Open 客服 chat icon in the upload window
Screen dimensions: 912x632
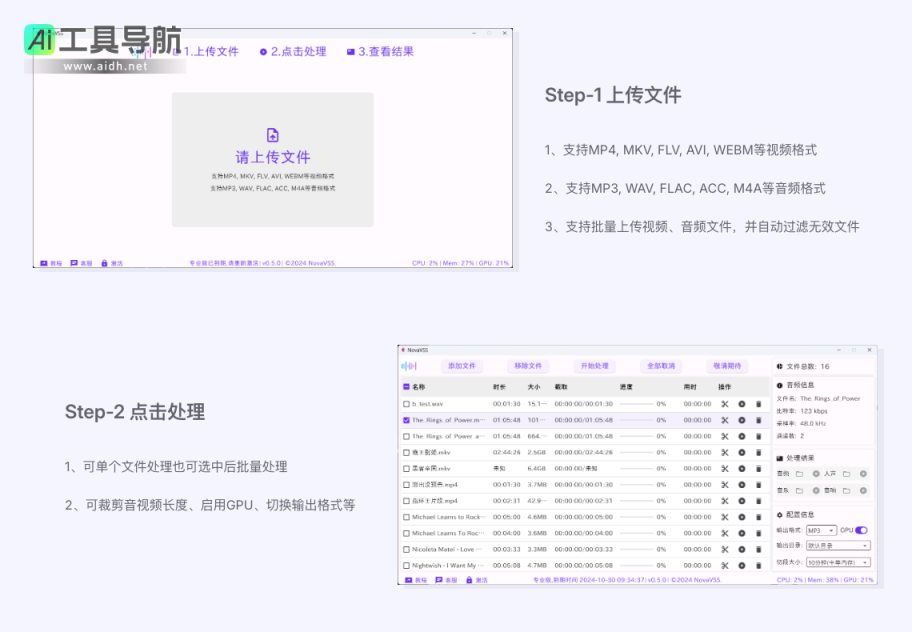[74, 263]
